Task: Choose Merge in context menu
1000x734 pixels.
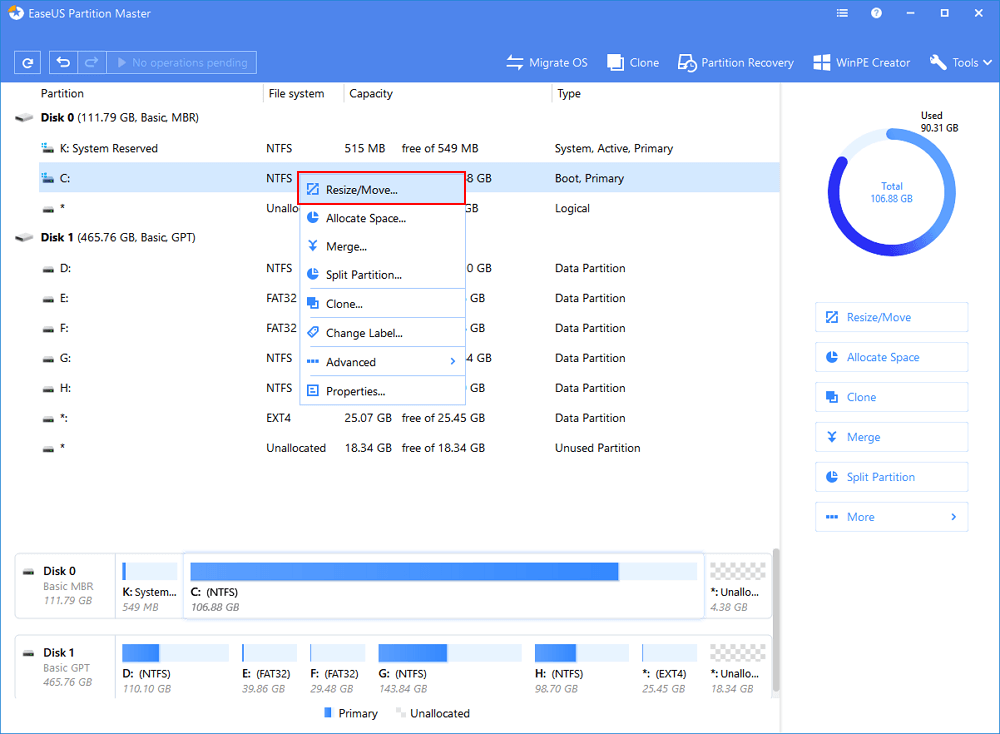Action: [x=382, y=246]
